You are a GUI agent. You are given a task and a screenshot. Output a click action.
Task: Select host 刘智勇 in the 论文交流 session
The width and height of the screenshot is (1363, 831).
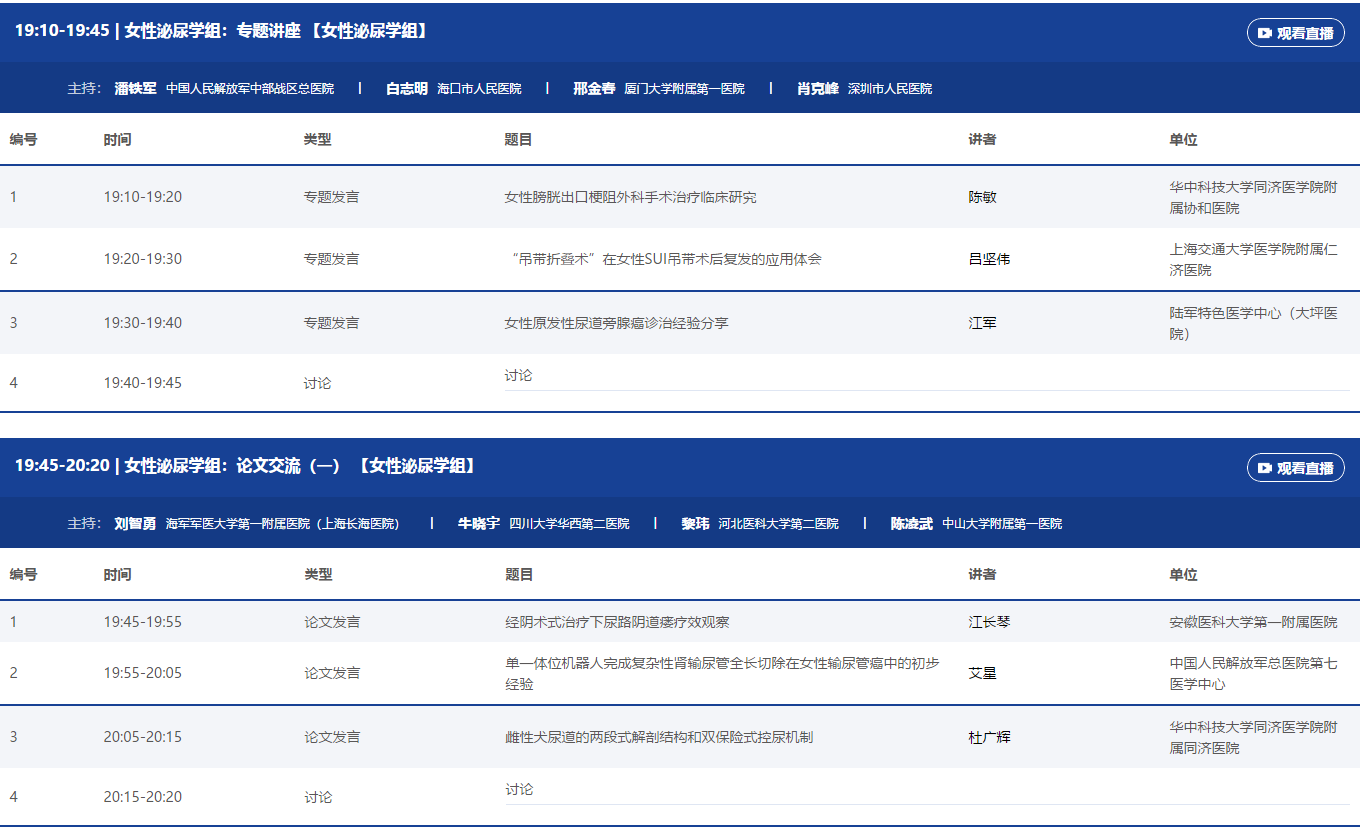(x=135, y=524)
